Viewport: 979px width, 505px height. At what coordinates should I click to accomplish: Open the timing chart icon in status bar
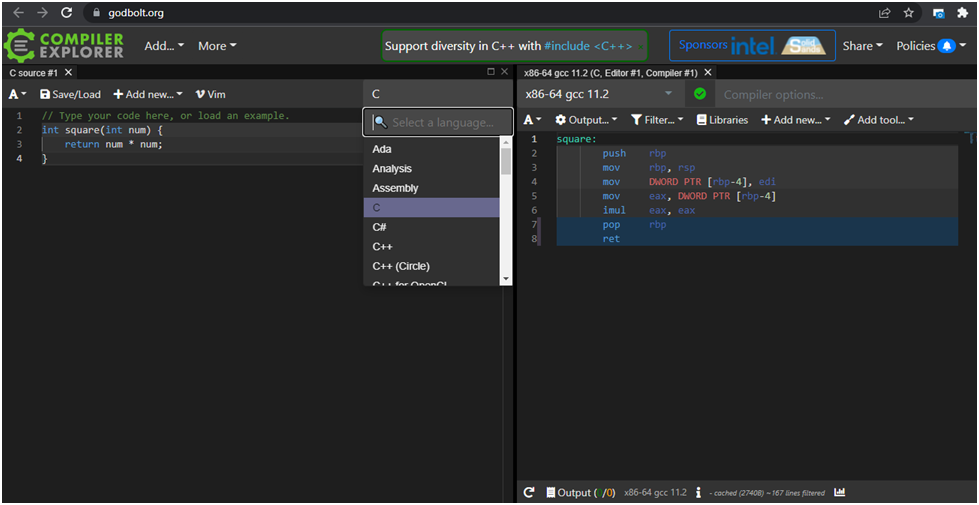point(839,492)
